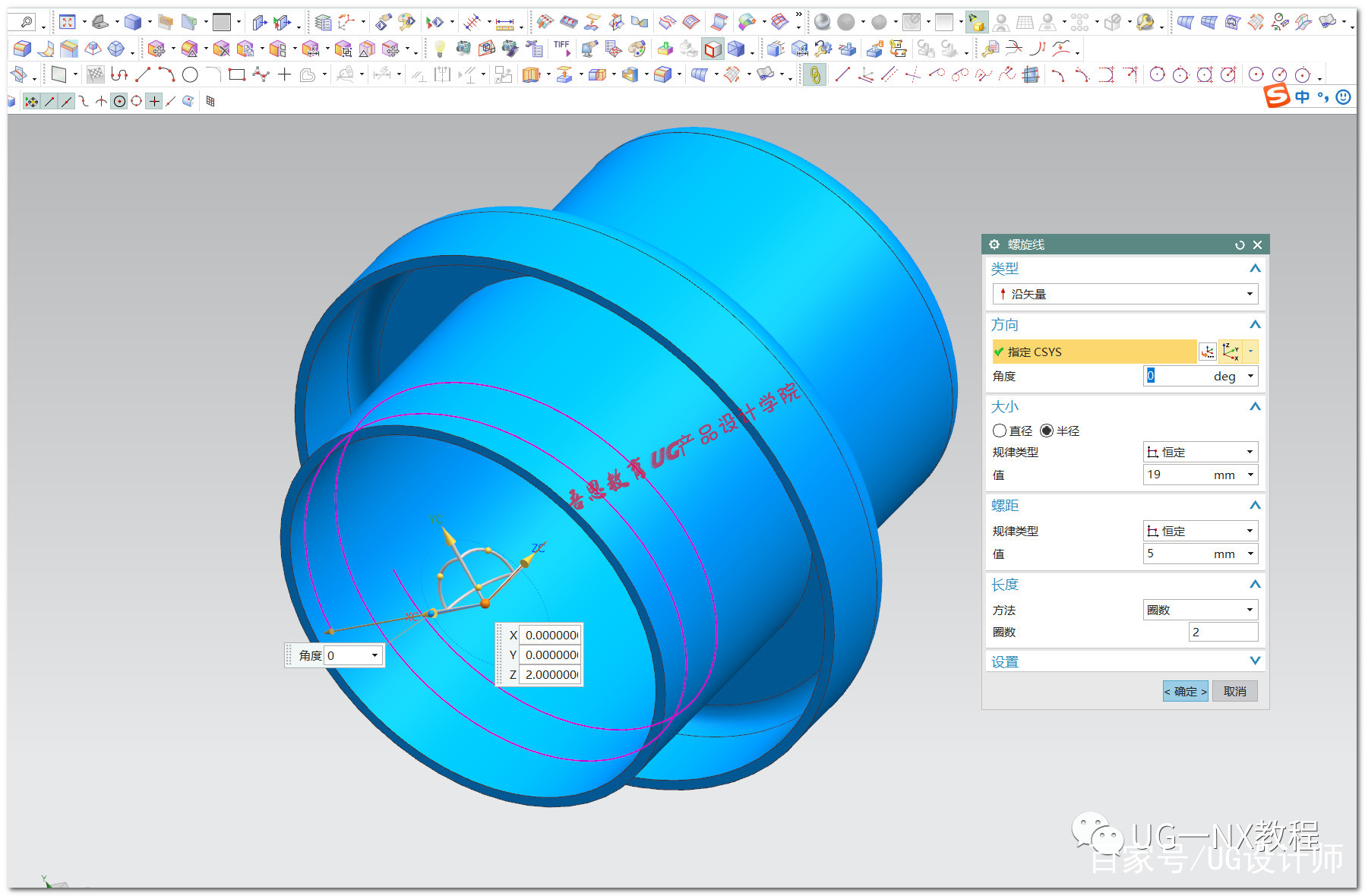Select the 半径 radio button
This screenshot has width=1365, height=896.
point(1047,431)
